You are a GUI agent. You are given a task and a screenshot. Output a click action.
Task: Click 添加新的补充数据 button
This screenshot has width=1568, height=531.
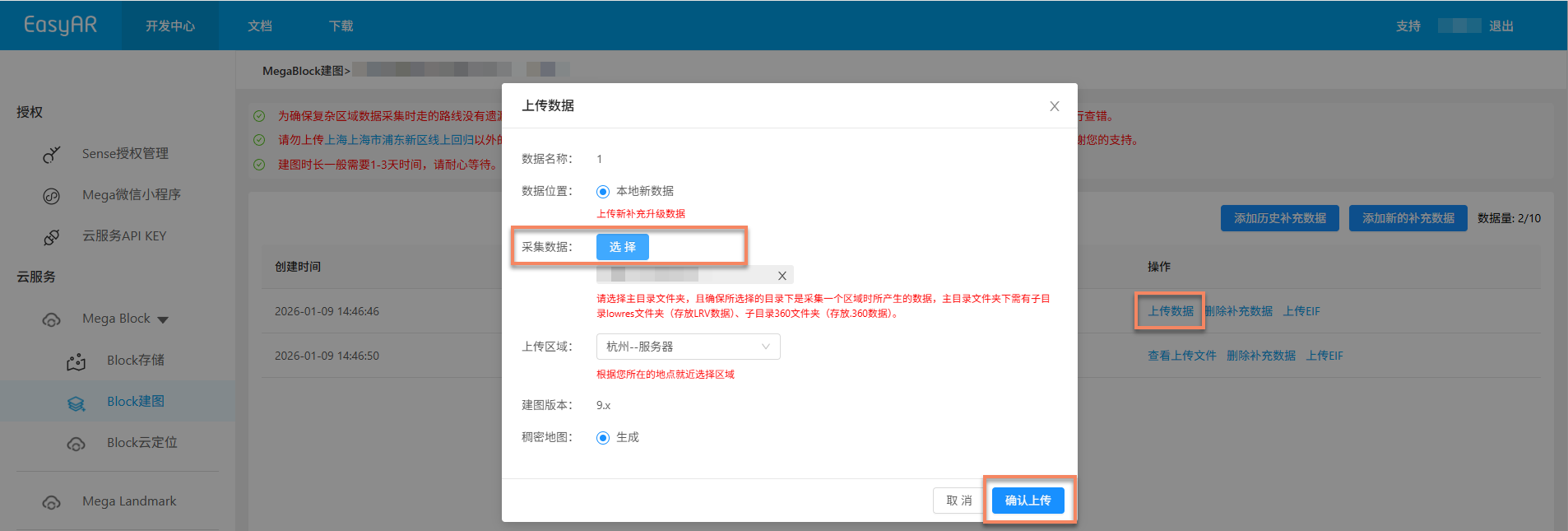(x=1408, y=218)
